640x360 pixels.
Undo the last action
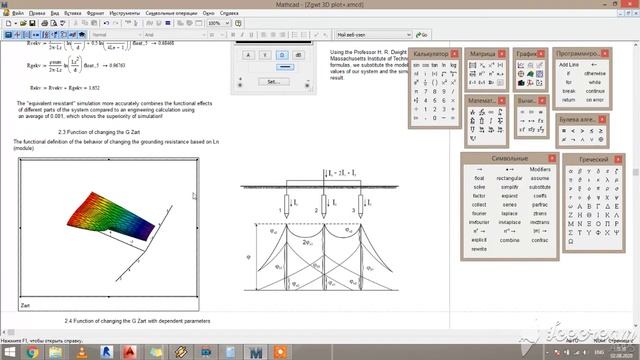107,23
